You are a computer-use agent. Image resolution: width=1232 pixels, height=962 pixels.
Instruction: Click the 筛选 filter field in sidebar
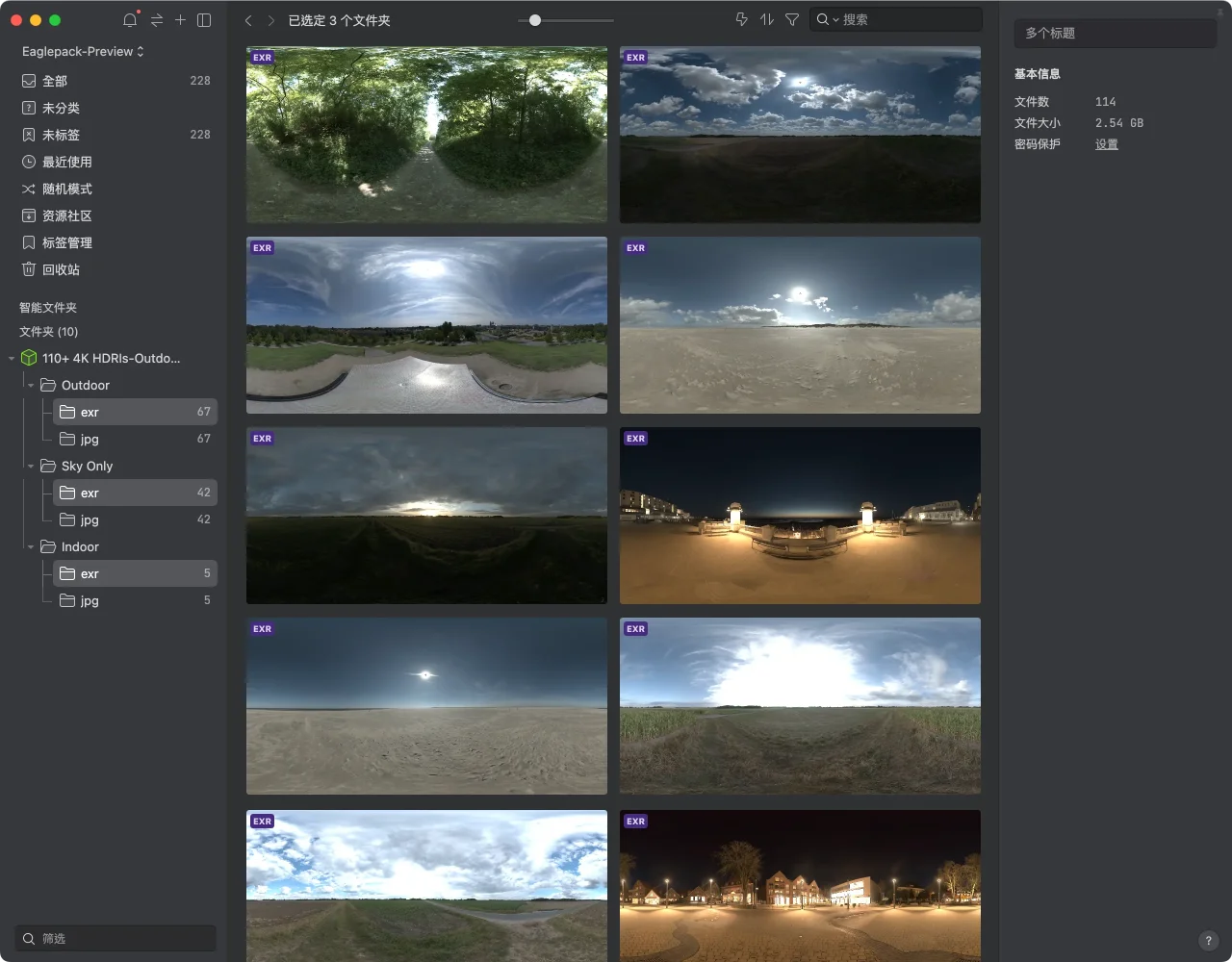pos(115,938)
